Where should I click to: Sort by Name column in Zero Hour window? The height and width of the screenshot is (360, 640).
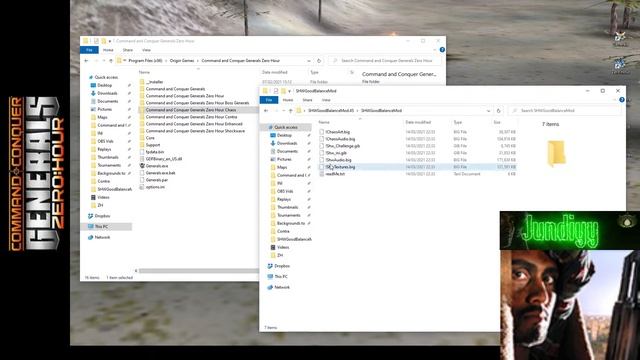pos(144,72)
